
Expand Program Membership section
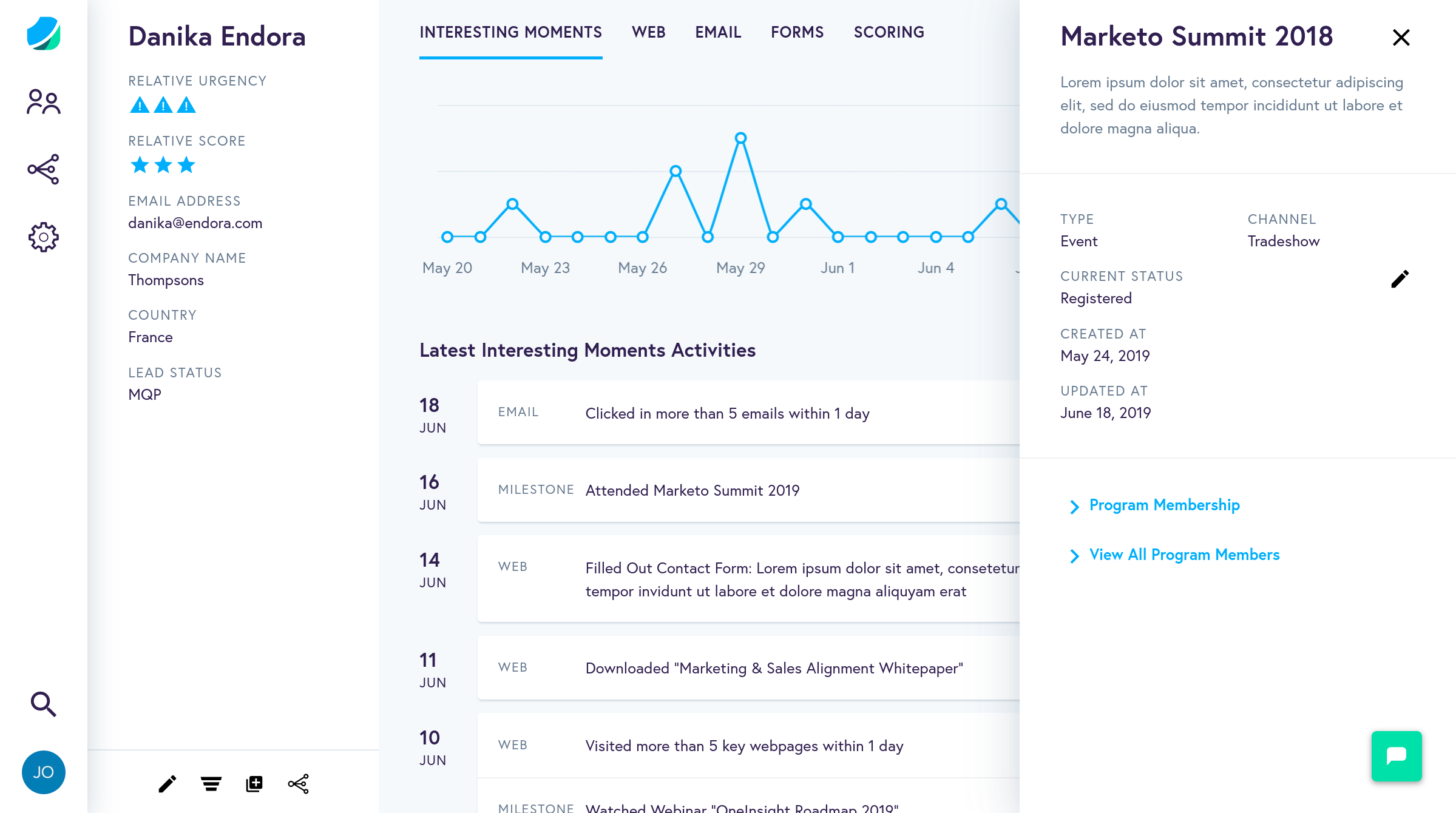[x=1163, y=505]
